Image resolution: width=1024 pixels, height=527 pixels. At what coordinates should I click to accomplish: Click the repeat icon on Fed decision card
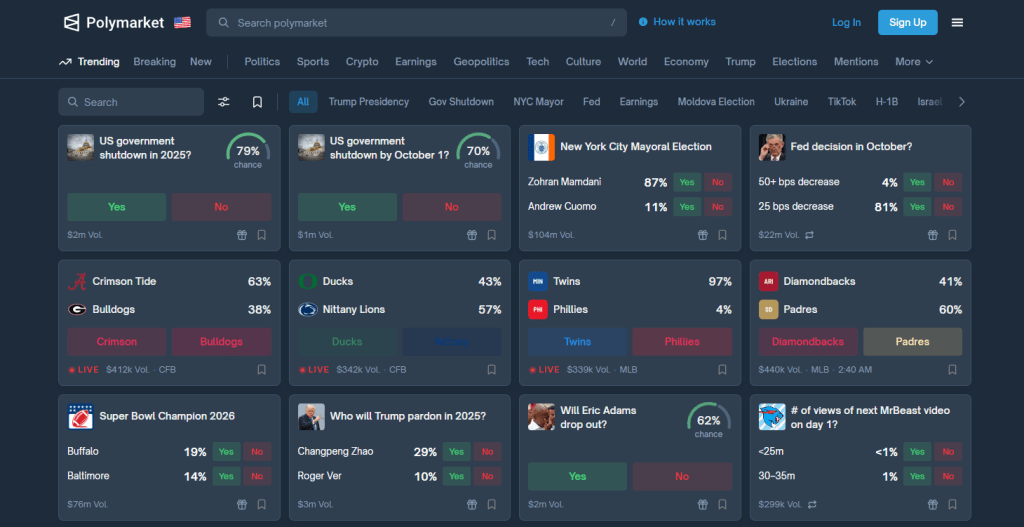tap(810, 235)
